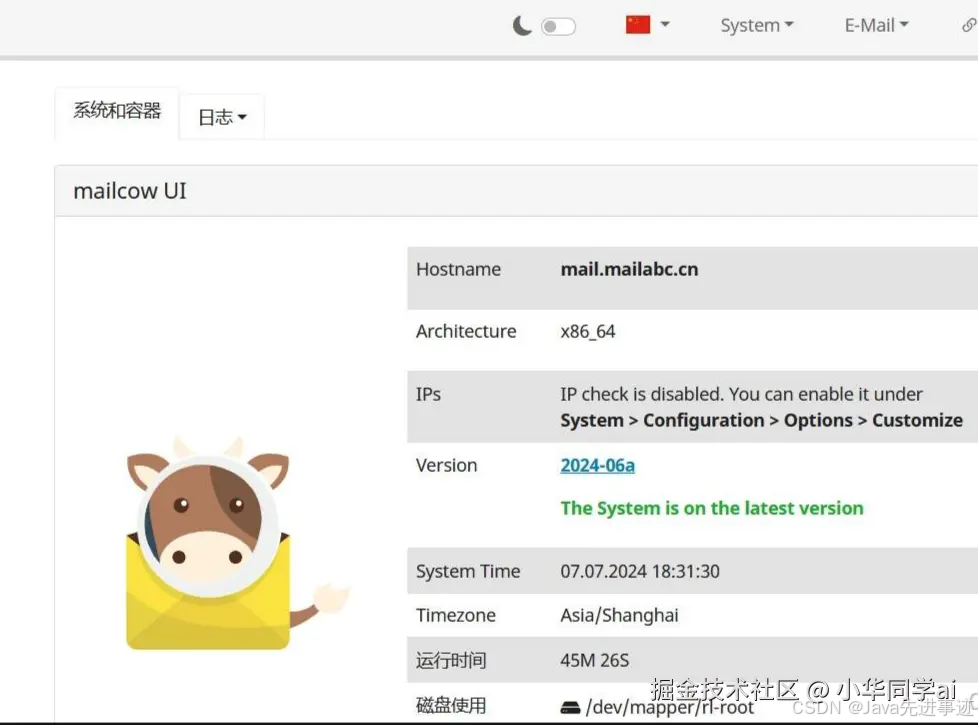The height and width of the screenshot is (725, 978).
Task: Select the mailcow UI panel header
Action: [128, 190]
